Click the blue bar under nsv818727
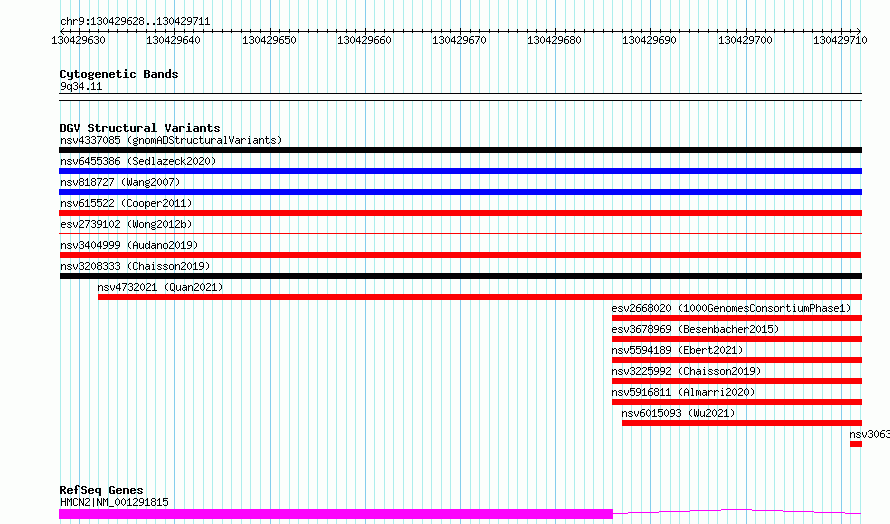Viewport: 890px width, 524px height. click(x=460, y=192)
